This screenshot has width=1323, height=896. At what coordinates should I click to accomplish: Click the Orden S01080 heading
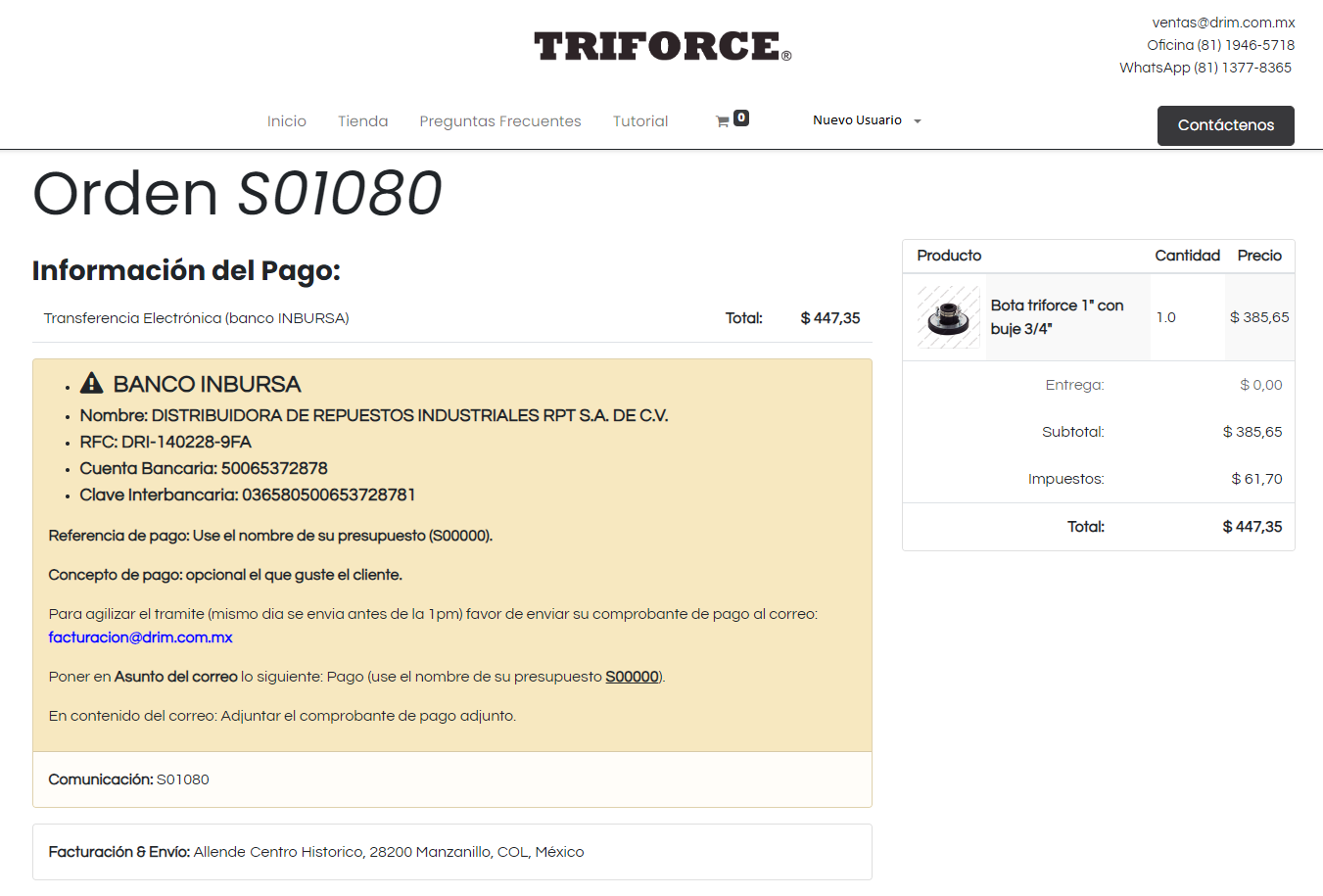click(x=237, y=193)
